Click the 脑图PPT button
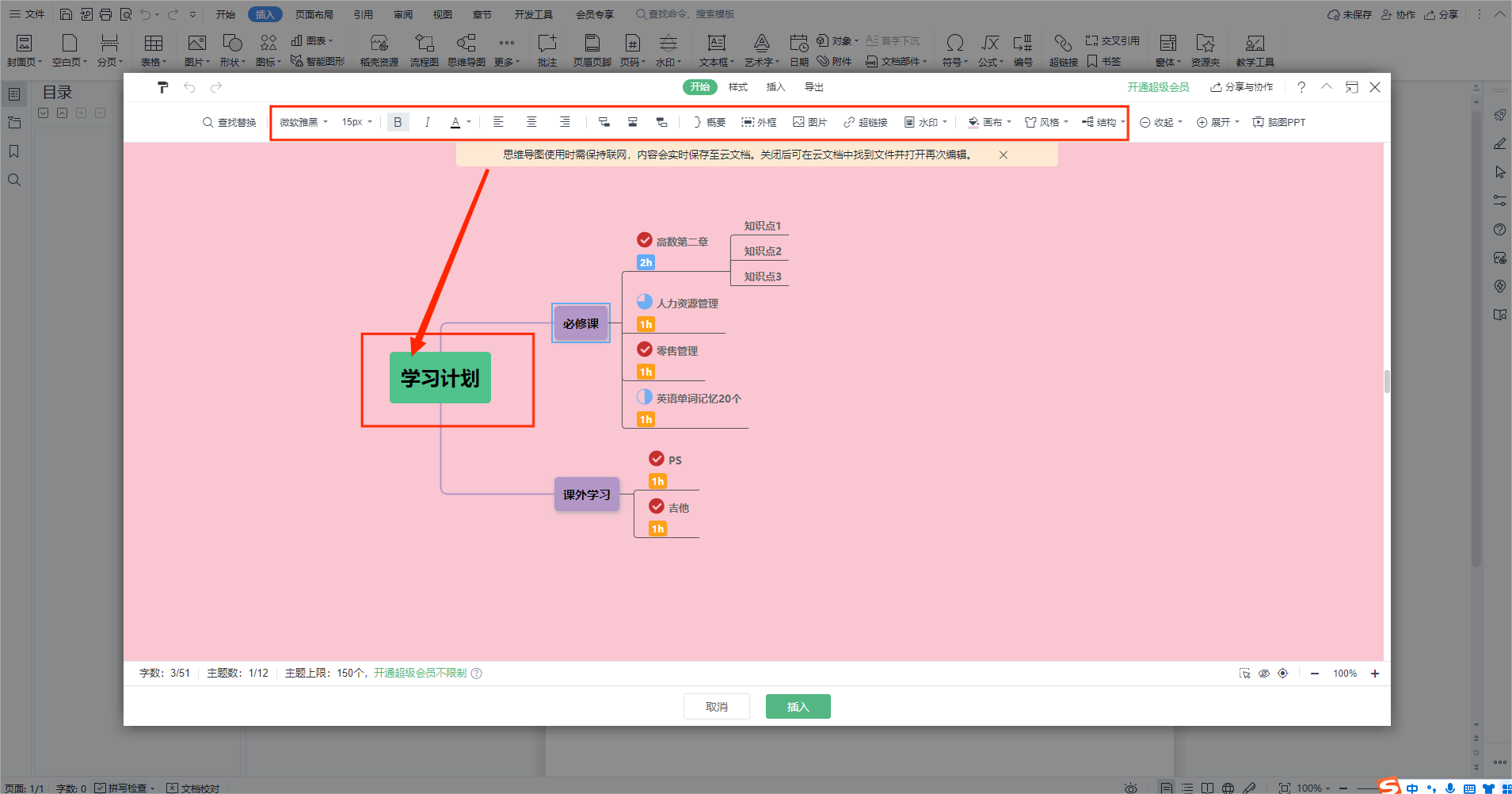This screenshot has width=1512, height=794. coord(1279,122)
